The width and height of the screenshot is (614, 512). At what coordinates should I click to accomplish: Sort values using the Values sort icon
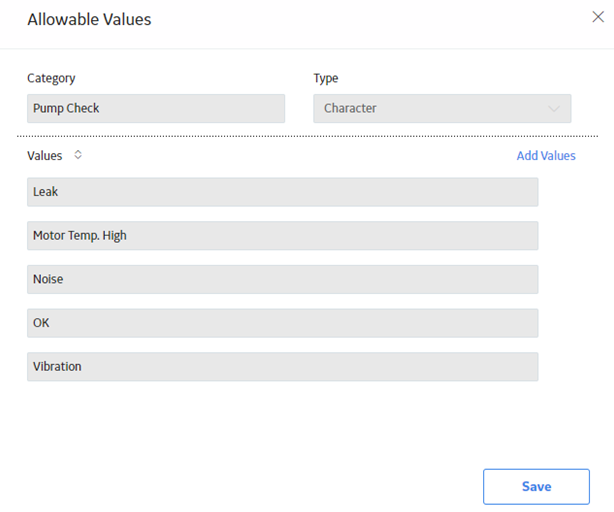pyautogui.click(x=78, y=155)
